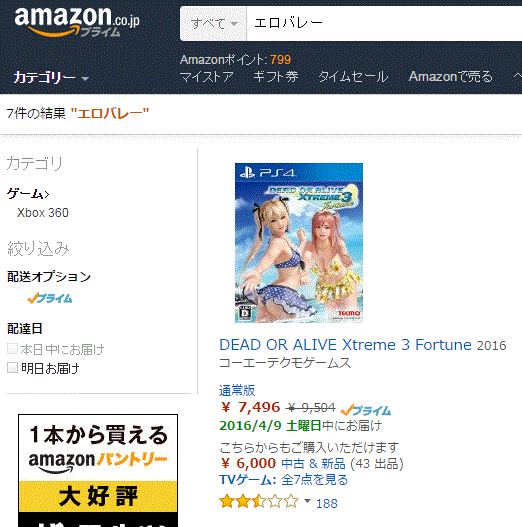Click the Amazon Pantry banner ad
Viewport: 522px width, 527px height.
coord(98,471)
